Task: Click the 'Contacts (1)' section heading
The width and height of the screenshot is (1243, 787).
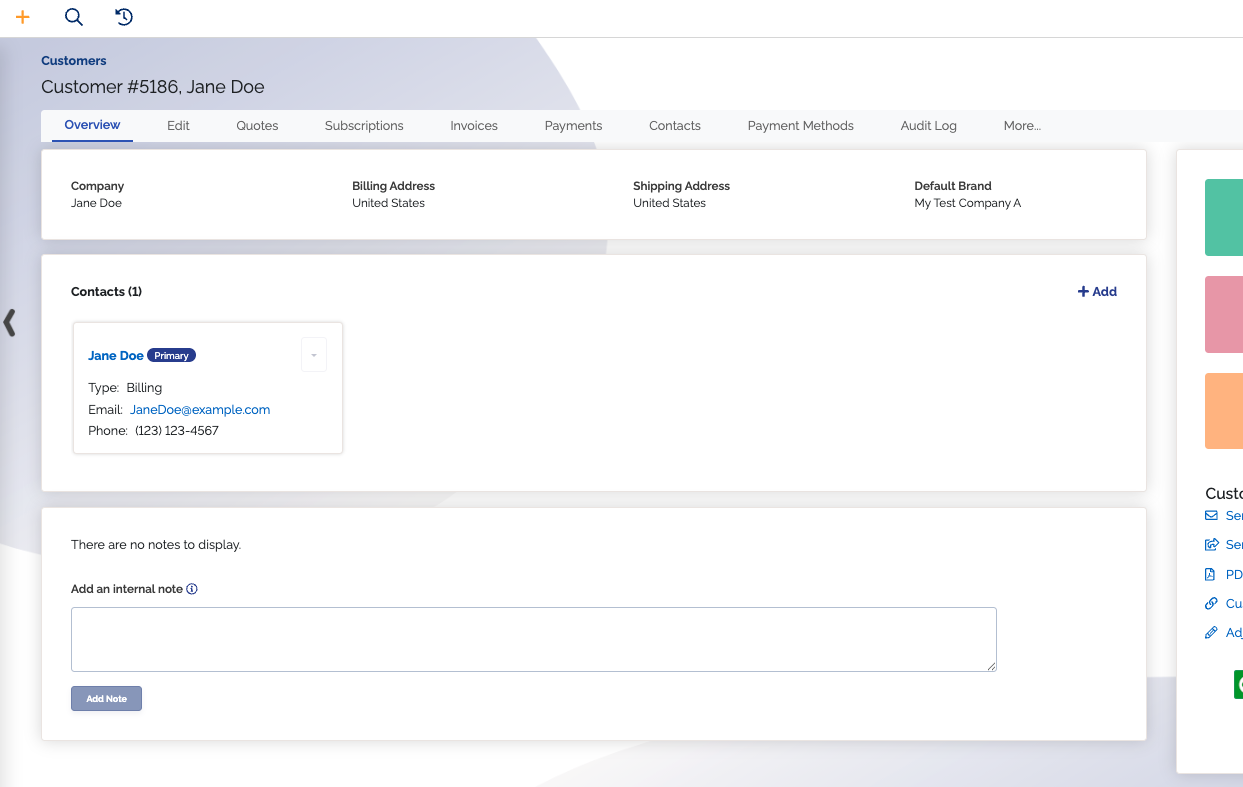Action: 106,292
